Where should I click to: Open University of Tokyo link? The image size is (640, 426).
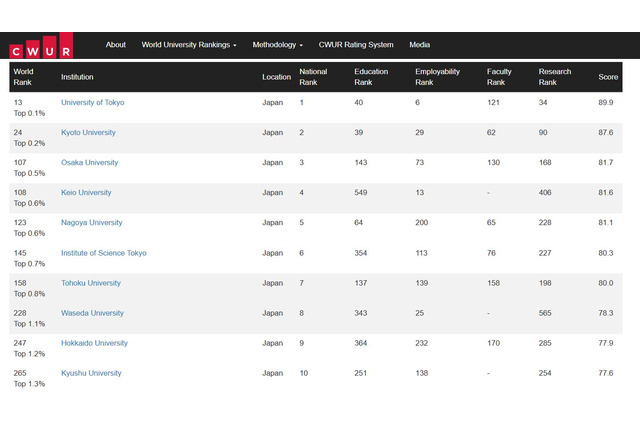pyautogui.click(x=93, y=102)
